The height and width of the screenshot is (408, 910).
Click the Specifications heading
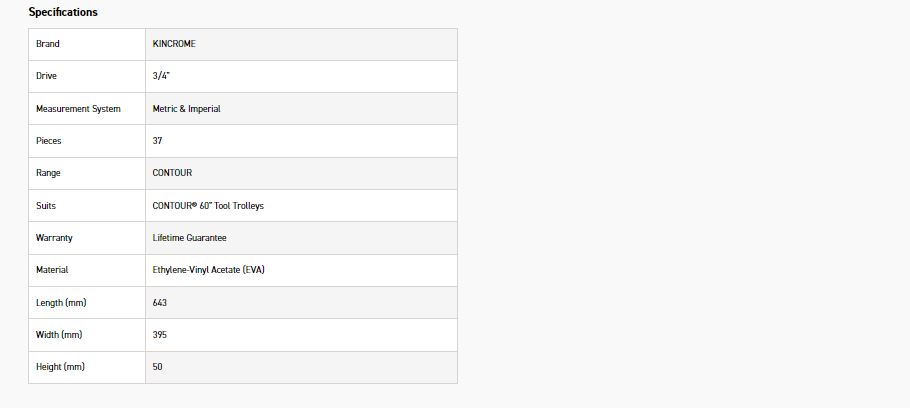63,12
